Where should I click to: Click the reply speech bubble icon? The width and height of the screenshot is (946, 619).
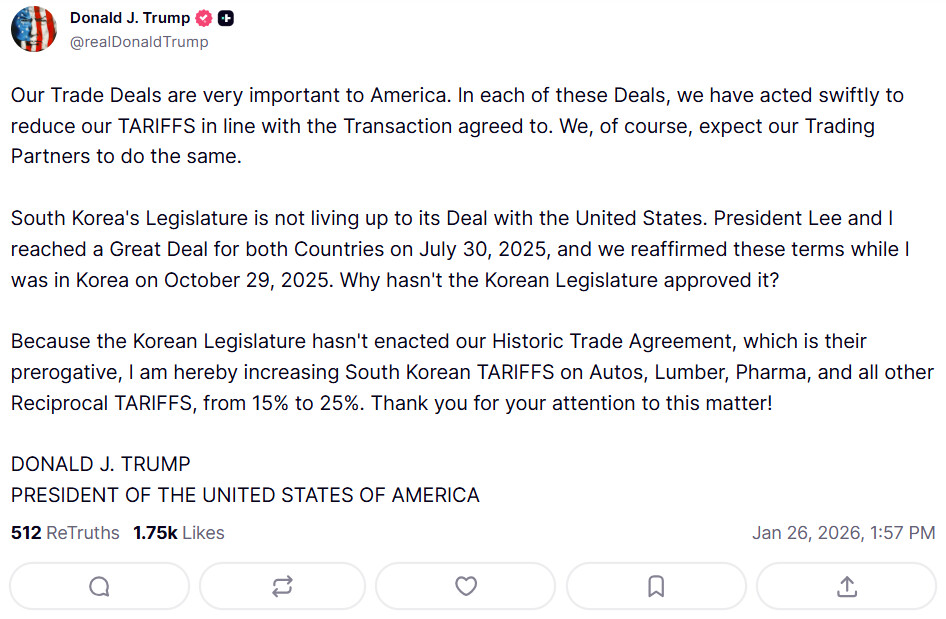tap(99, 586)
